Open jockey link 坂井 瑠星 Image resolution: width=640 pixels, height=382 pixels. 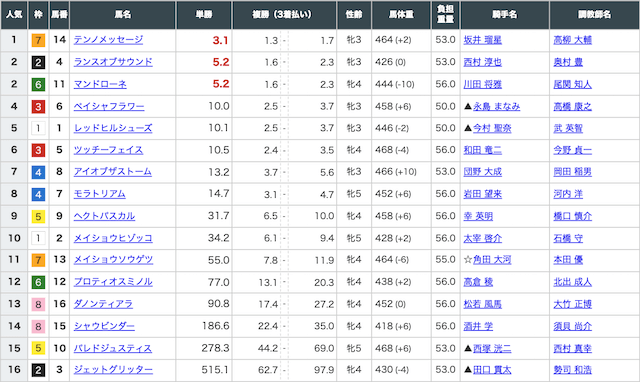[482, 40]
